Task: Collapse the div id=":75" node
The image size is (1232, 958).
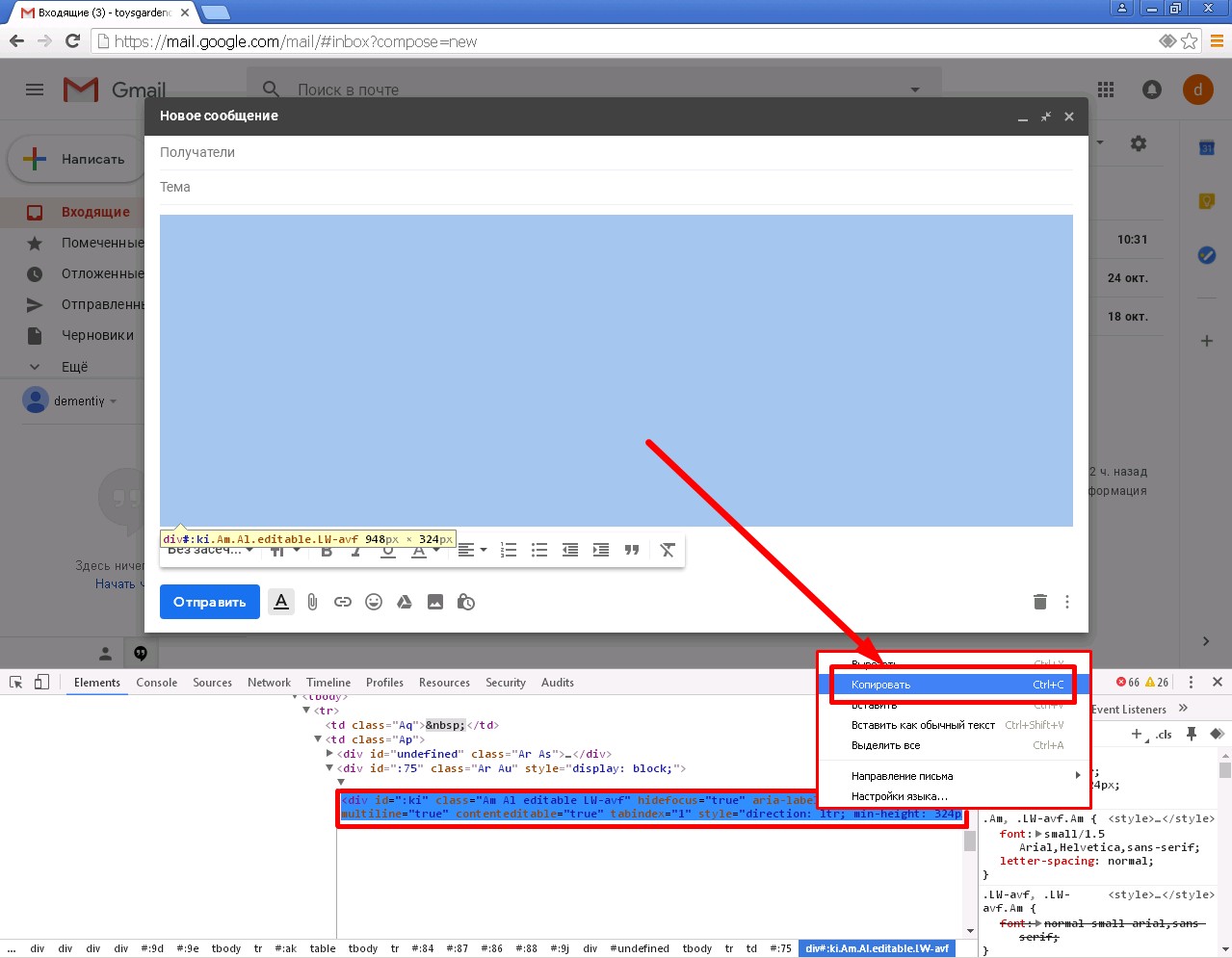Action: (329, 768)
